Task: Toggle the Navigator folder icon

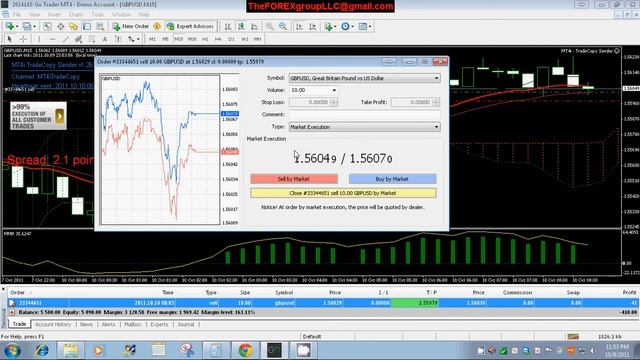Action: point(73,27)
